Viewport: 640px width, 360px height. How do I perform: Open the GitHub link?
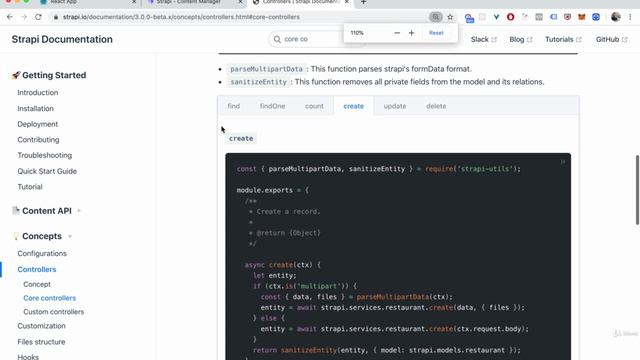pos(611,39)
